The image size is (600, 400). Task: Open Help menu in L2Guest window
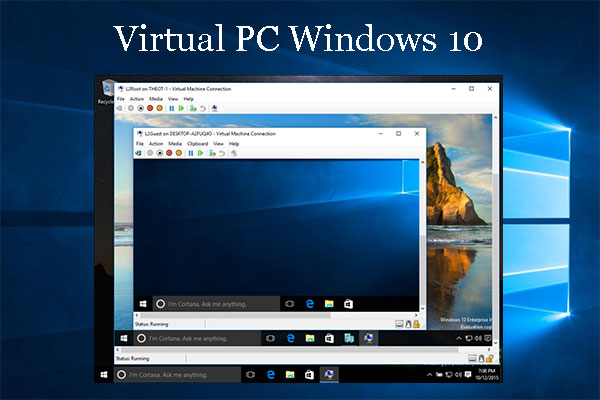pyautogui.click(x=234, y=144)
